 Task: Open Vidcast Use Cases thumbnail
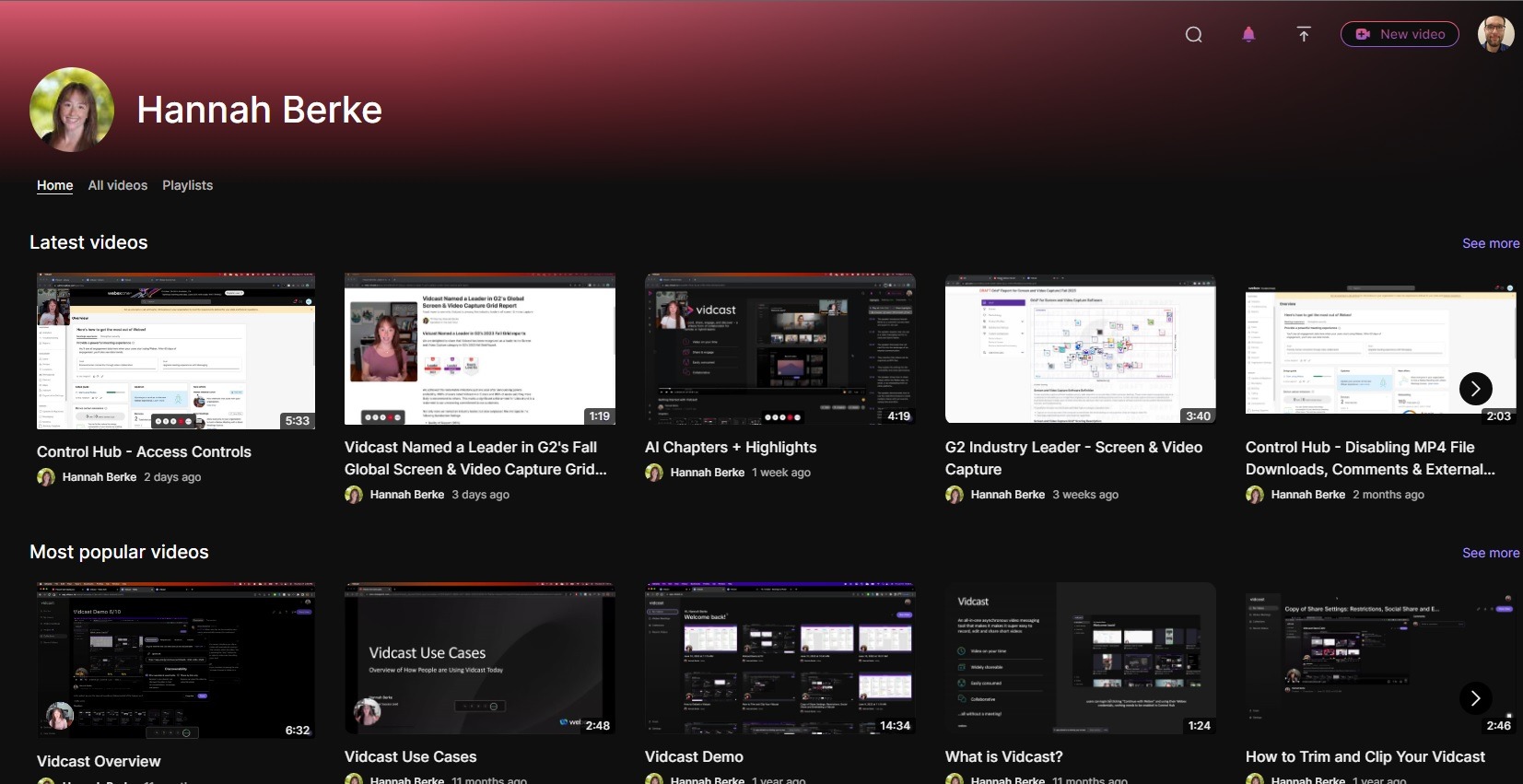point(480,658)
